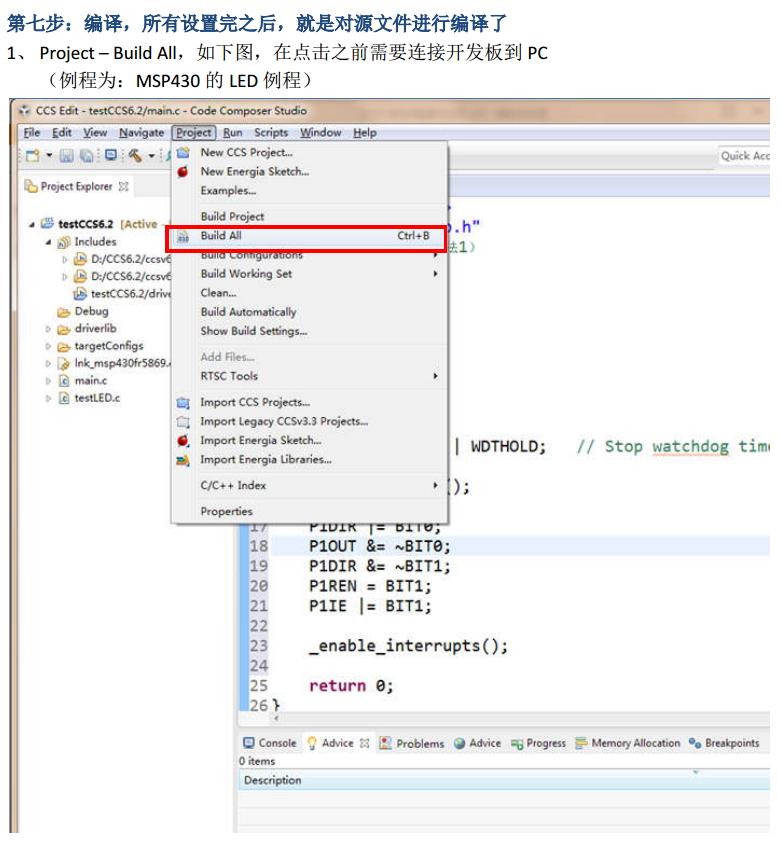
Task: Expand the first D:/CCS6.2 include path
Action: tap(65, 259)
